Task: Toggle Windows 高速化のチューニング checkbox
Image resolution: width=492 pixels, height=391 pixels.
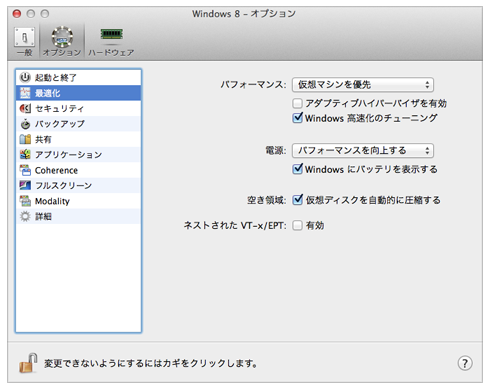Action: tap(297, 118)
